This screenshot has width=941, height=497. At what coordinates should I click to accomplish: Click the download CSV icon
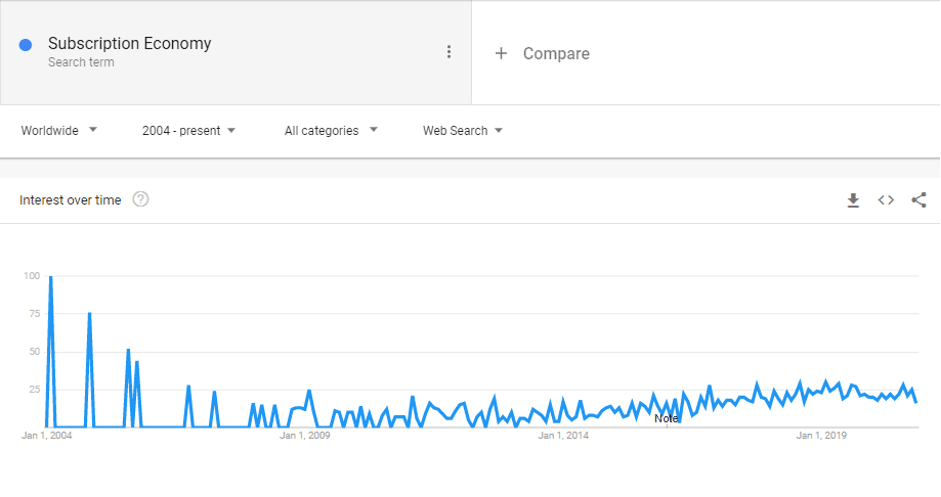click(x=853, y=200)
